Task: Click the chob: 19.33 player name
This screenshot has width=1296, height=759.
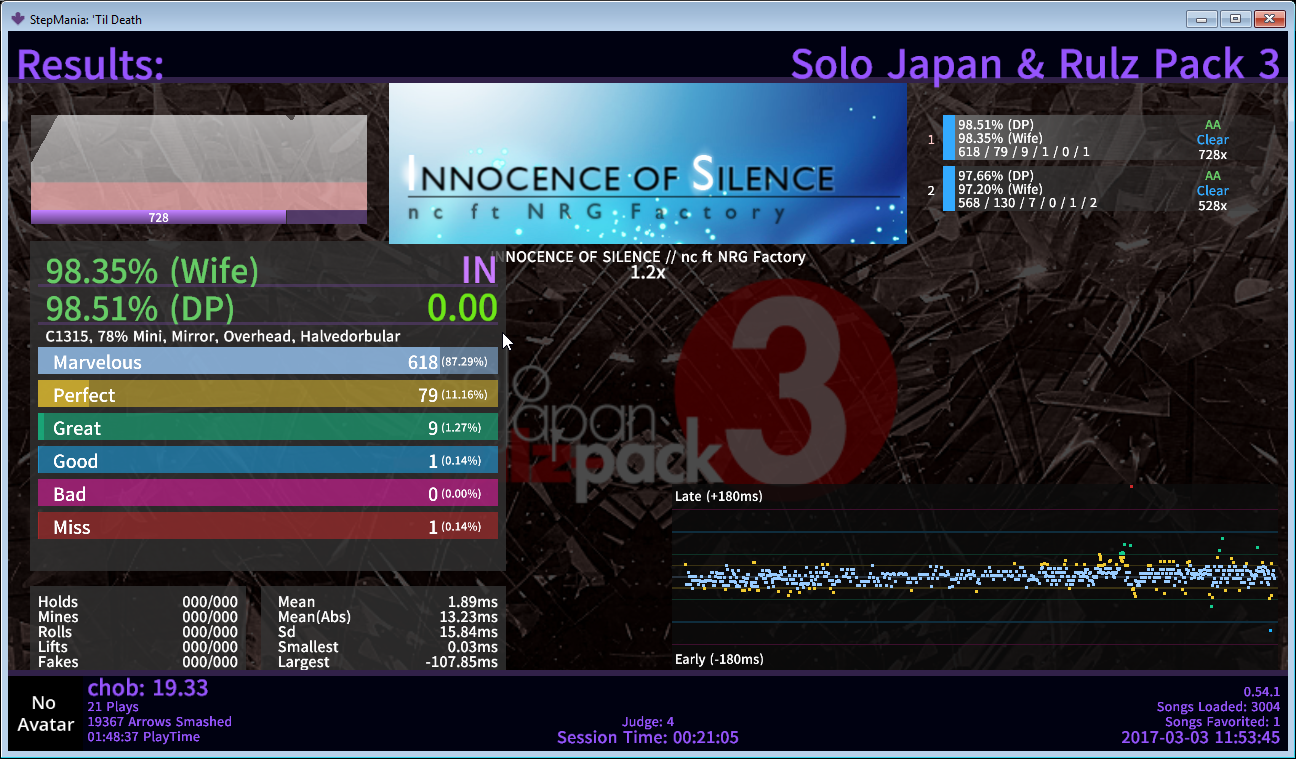Action: tap(148, 688)
